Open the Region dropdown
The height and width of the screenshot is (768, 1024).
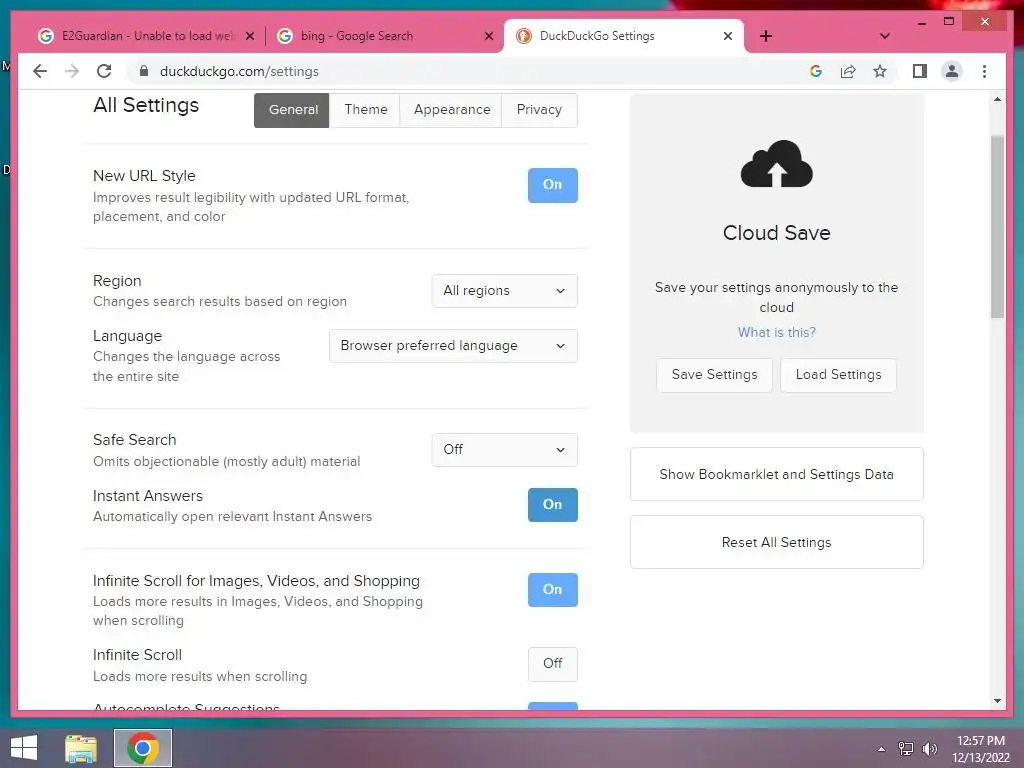(x=504, y=291)
